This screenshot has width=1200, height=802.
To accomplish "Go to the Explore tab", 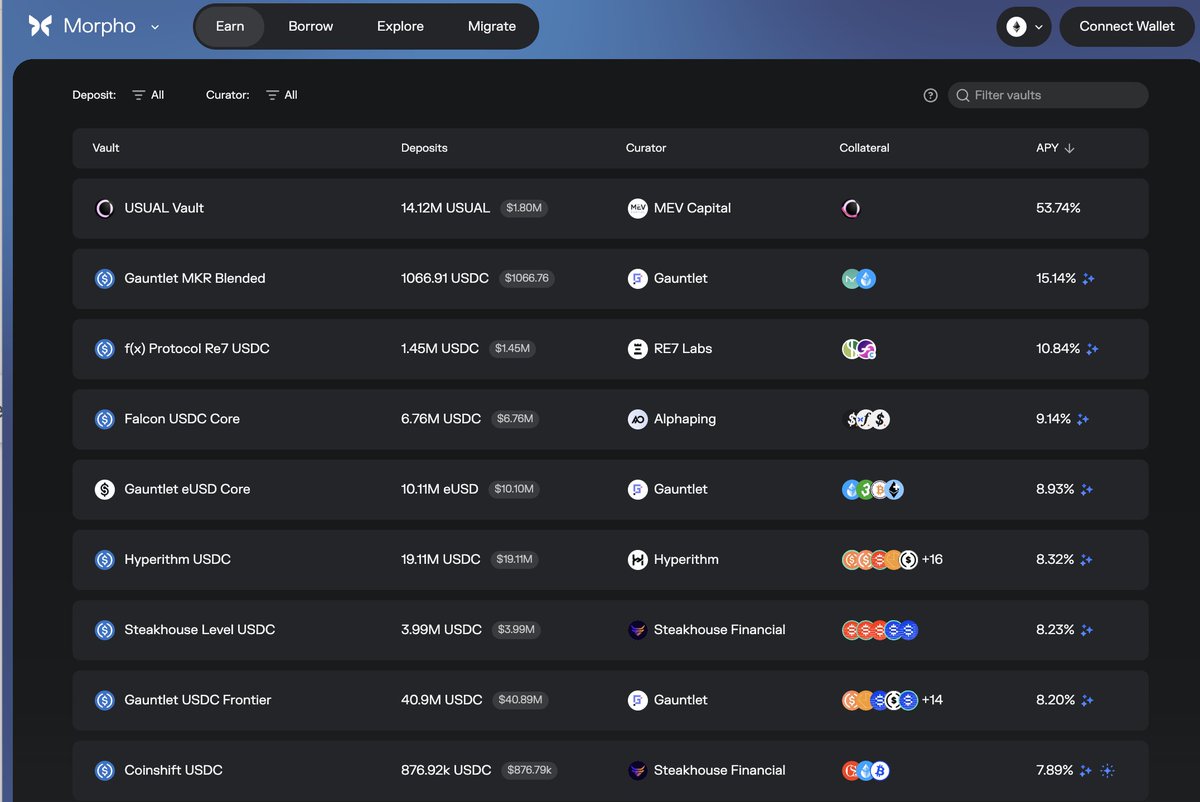I will (400, 26).
